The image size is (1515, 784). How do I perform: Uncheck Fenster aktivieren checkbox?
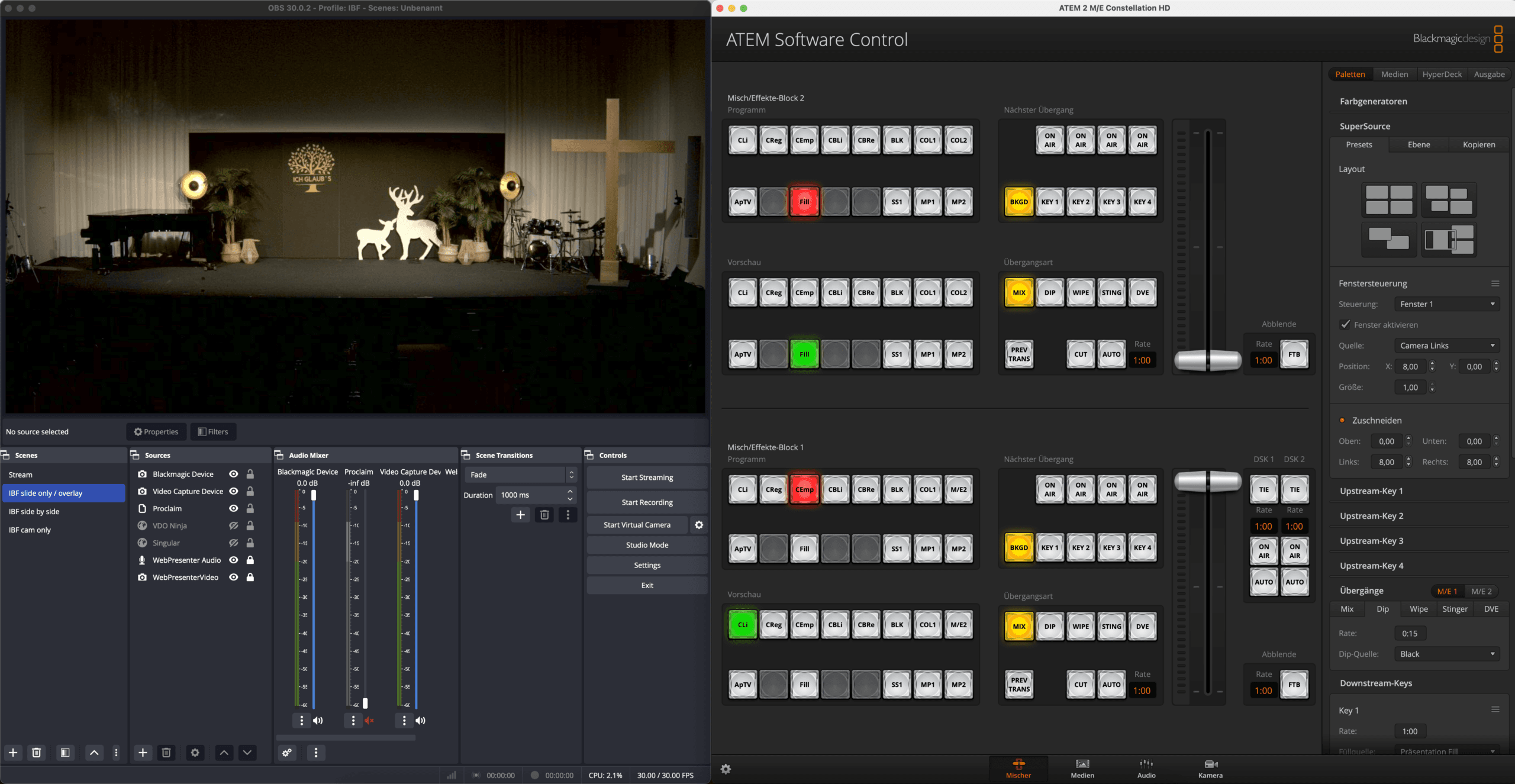pyautogui.click(x=1345, y=324)
